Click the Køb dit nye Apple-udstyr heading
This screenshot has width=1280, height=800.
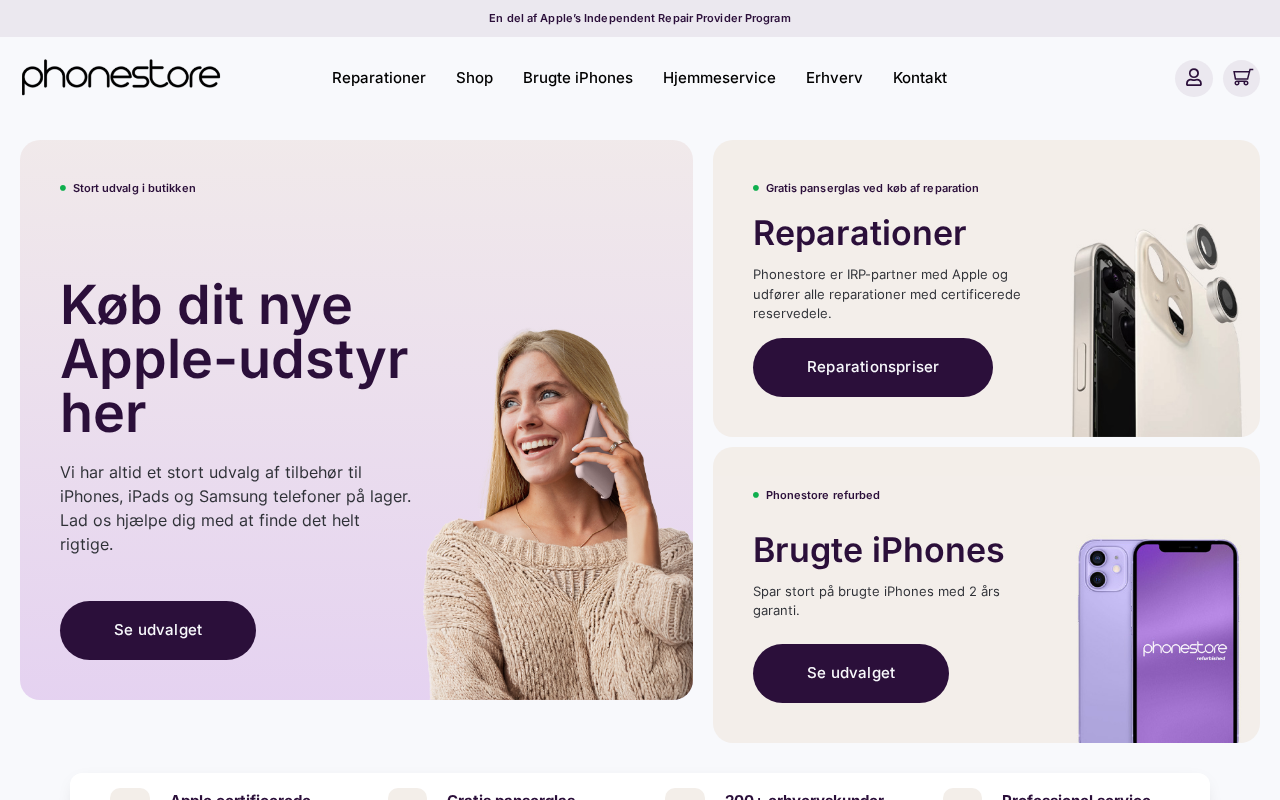[234, 359]
